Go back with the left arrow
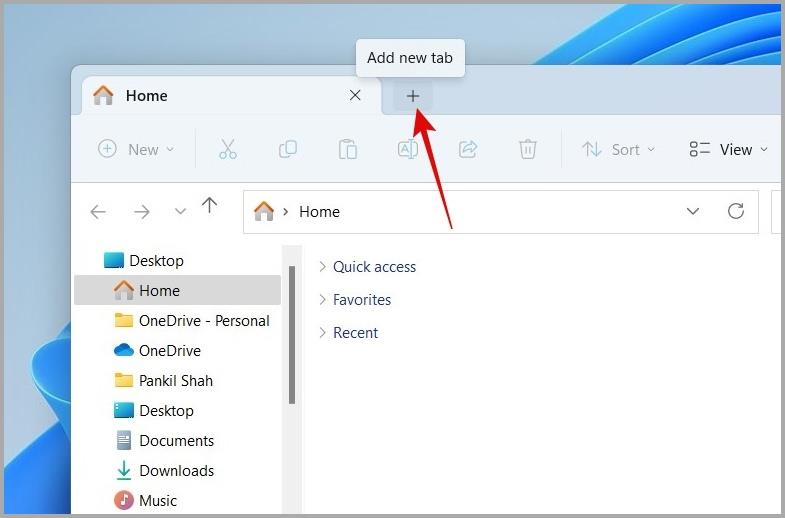Screen dimensions: 785x518 98,212
